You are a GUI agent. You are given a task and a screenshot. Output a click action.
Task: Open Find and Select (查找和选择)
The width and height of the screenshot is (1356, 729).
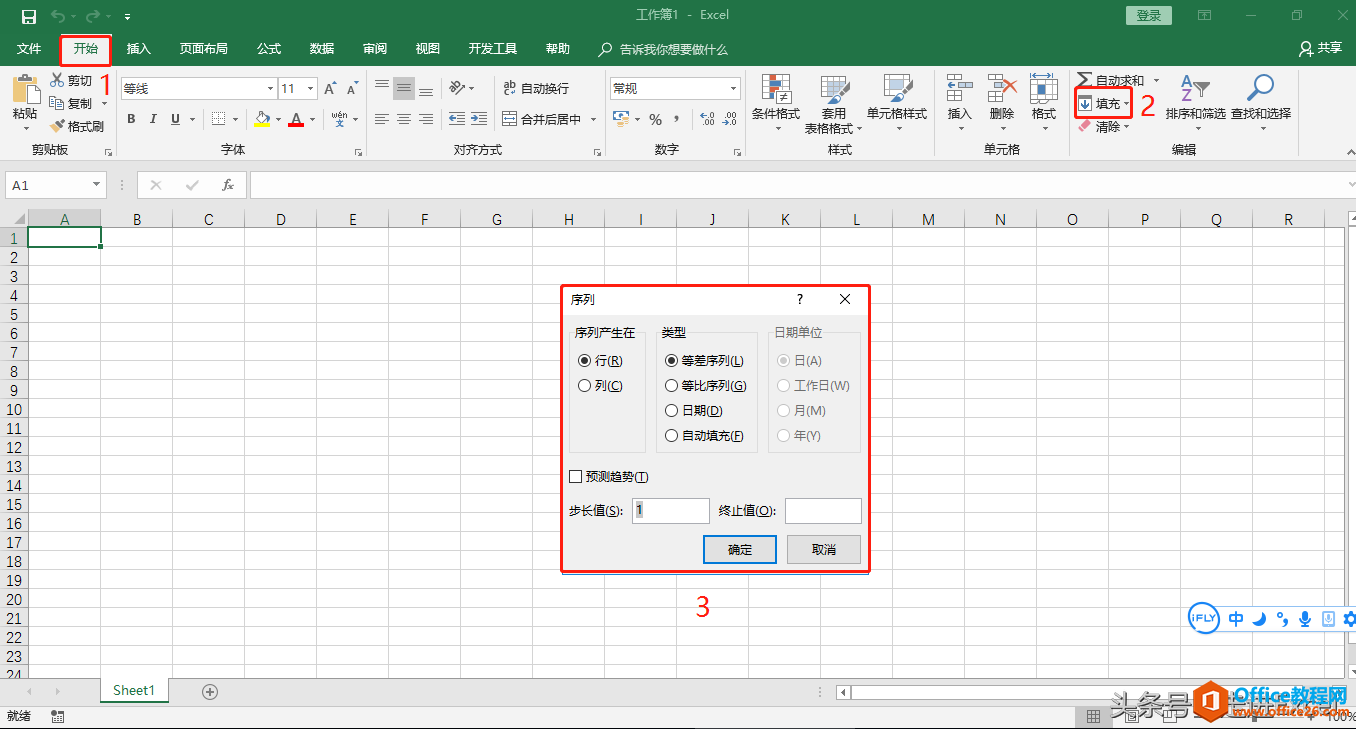pos(1261,103)
